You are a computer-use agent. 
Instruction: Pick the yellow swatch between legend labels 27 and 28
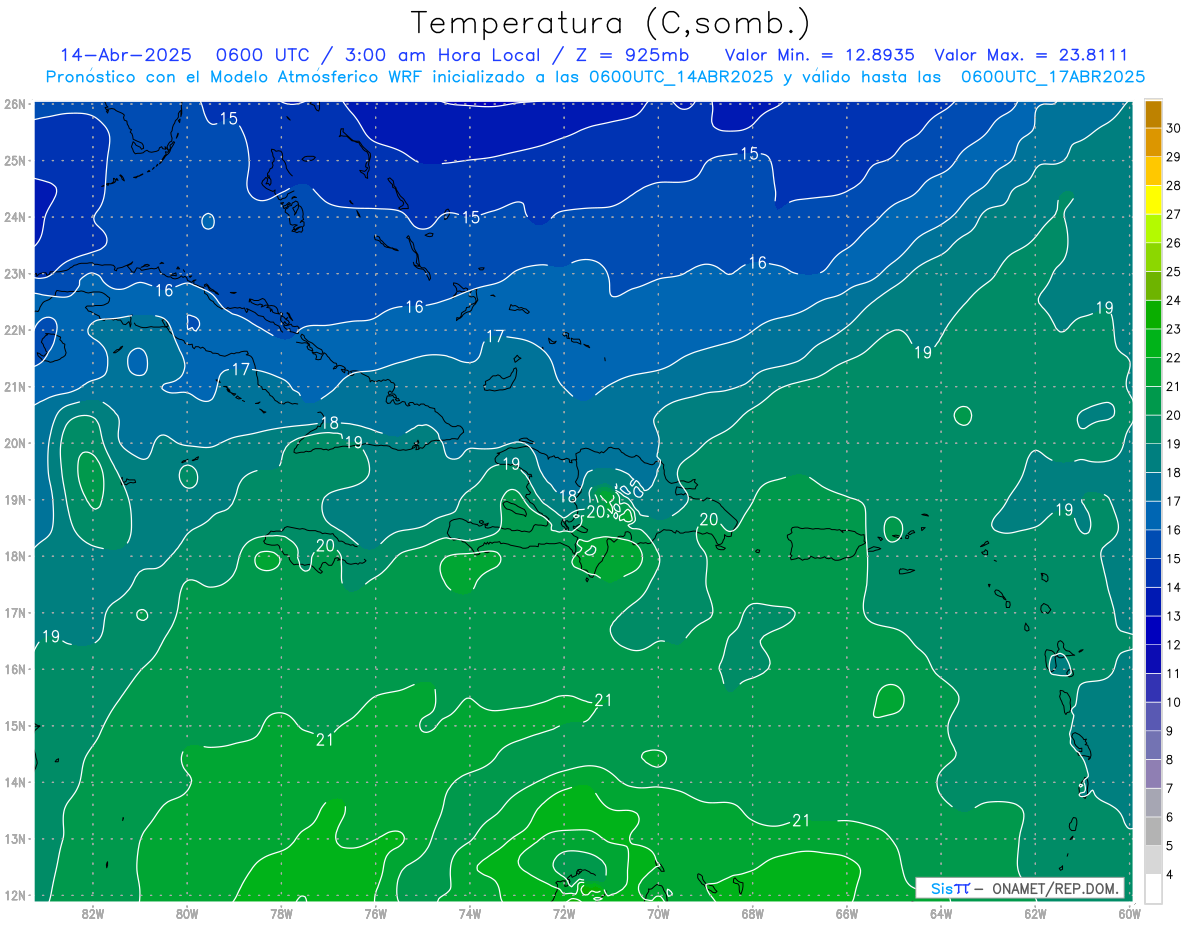click(1154, 200)
